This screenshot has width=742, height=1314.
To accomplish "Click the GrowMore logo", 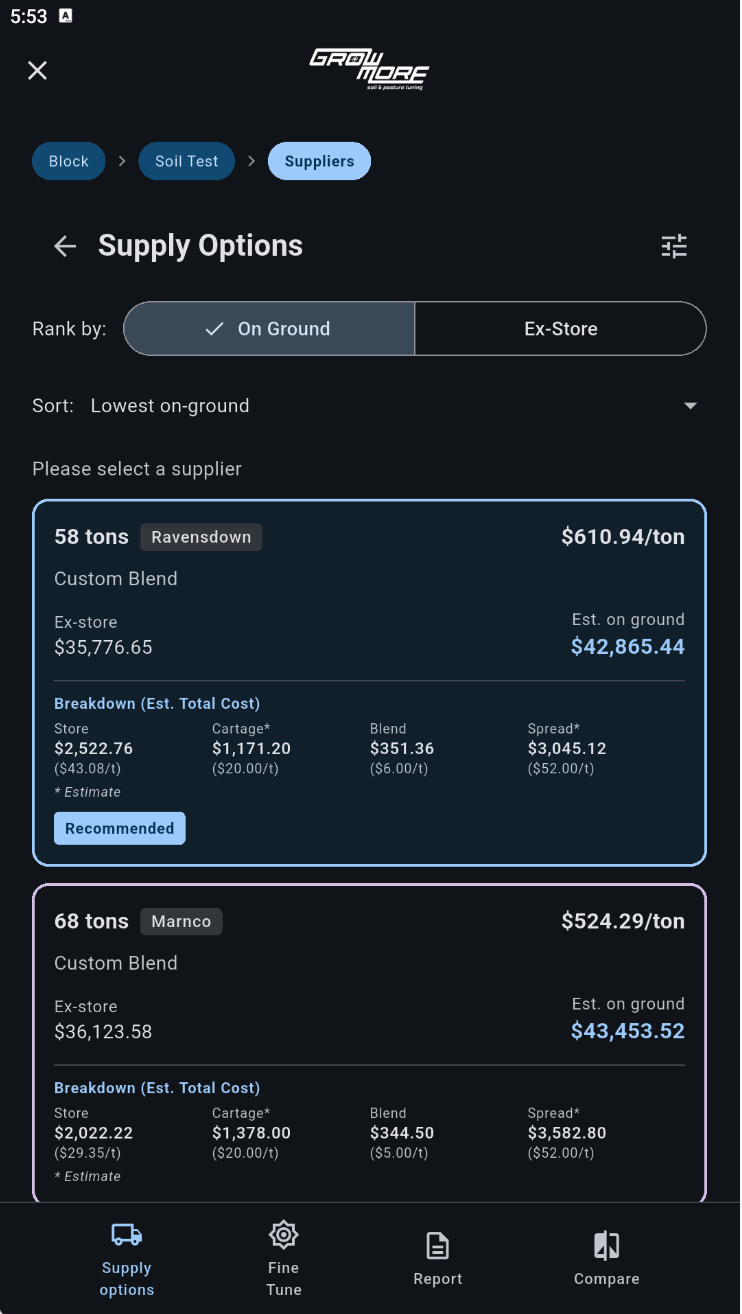I will [x=370, y=70].
